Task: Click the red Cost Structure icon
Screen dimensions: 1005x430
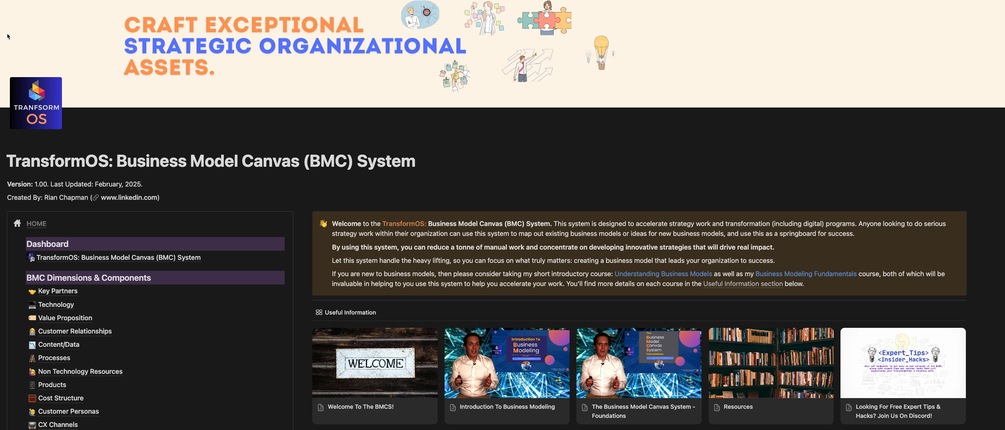Action: click(x=32, y=398)
